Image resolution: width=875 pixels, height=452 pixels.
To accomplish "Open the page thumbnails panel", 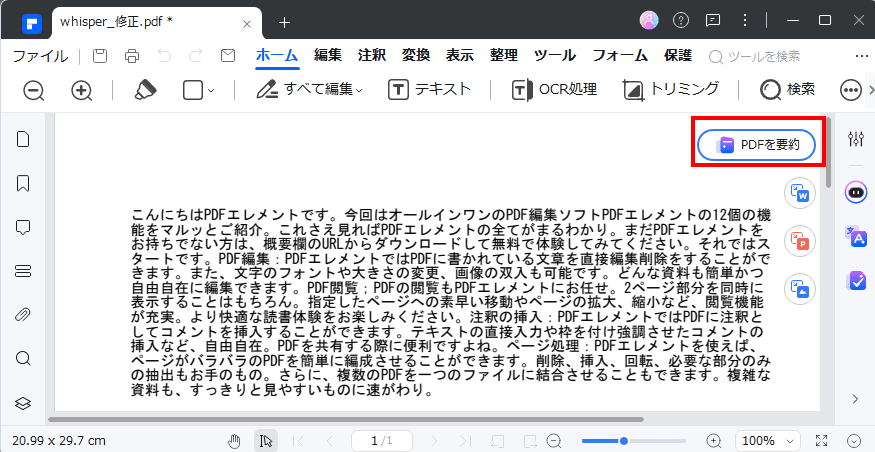I will 23,139.
